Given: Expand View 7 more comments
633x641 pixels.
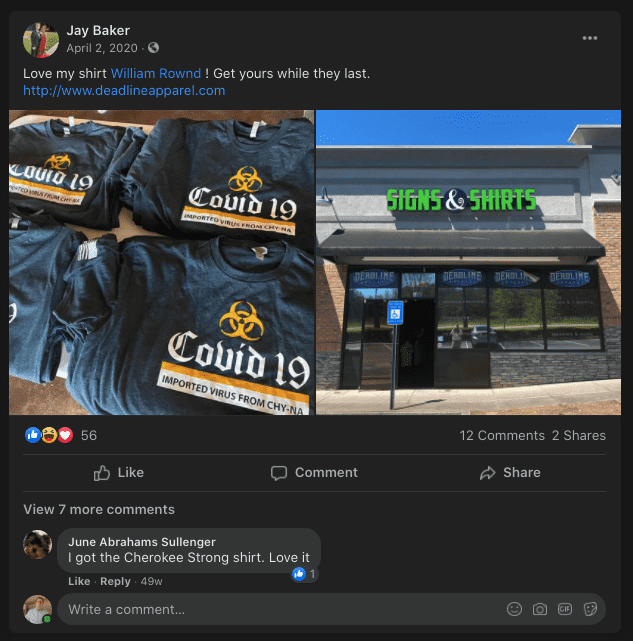Looking at the screenshot, I should 99,509.
